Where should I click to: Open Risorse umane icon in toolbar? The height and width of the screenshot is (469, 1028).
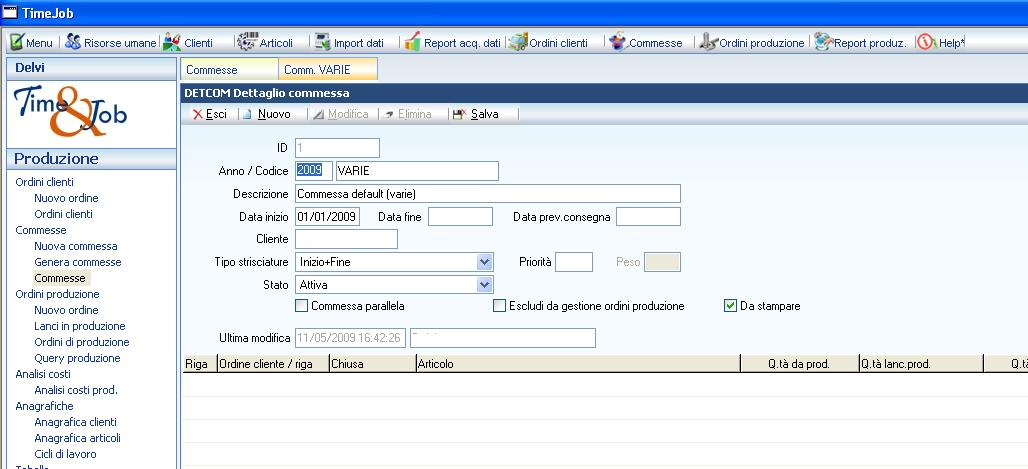(x=73, y=42)
